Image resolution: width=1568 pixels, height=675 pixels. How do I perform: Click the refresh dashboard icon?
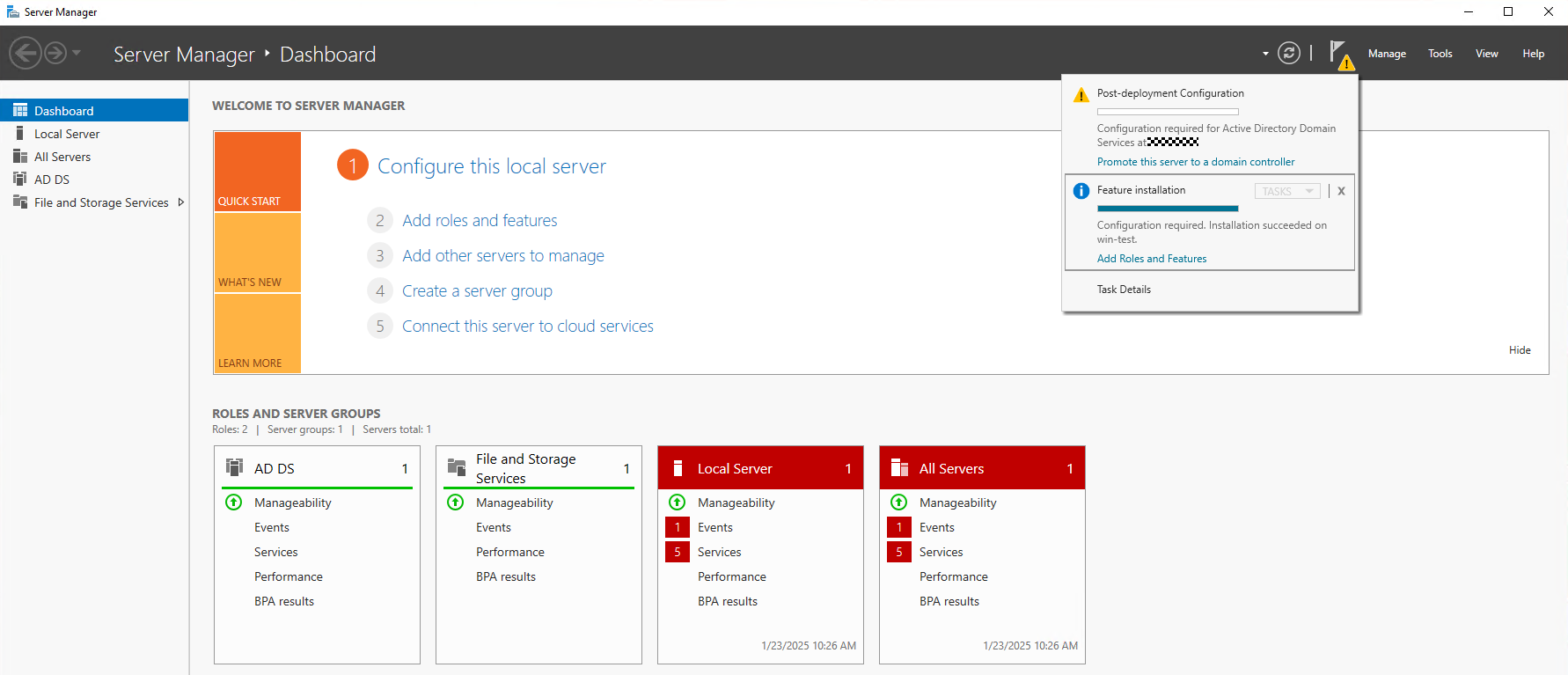1289,54
